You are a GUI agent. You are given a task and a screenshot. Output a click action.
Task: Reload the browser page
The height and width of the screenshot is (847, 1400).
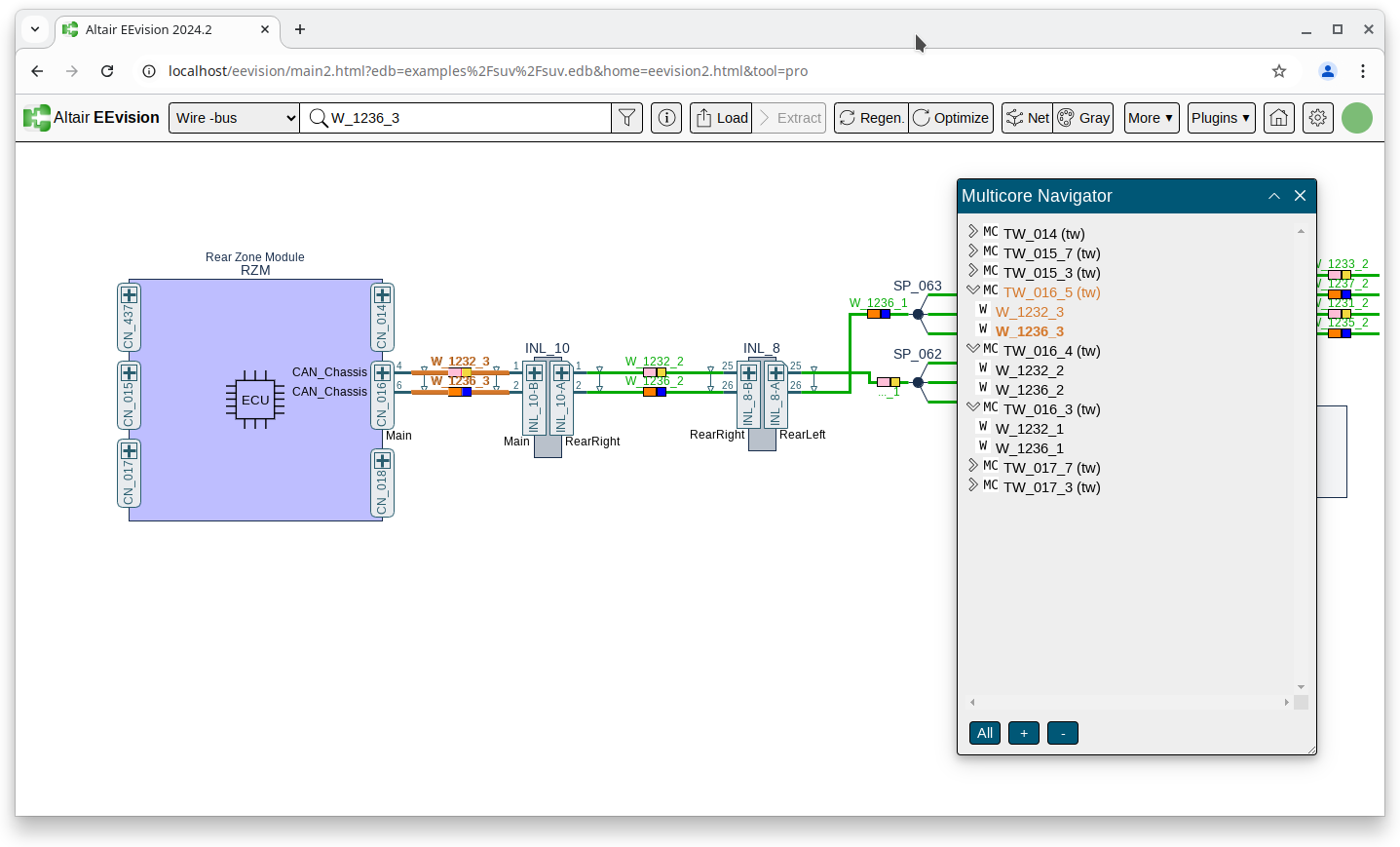pos(107,71)
